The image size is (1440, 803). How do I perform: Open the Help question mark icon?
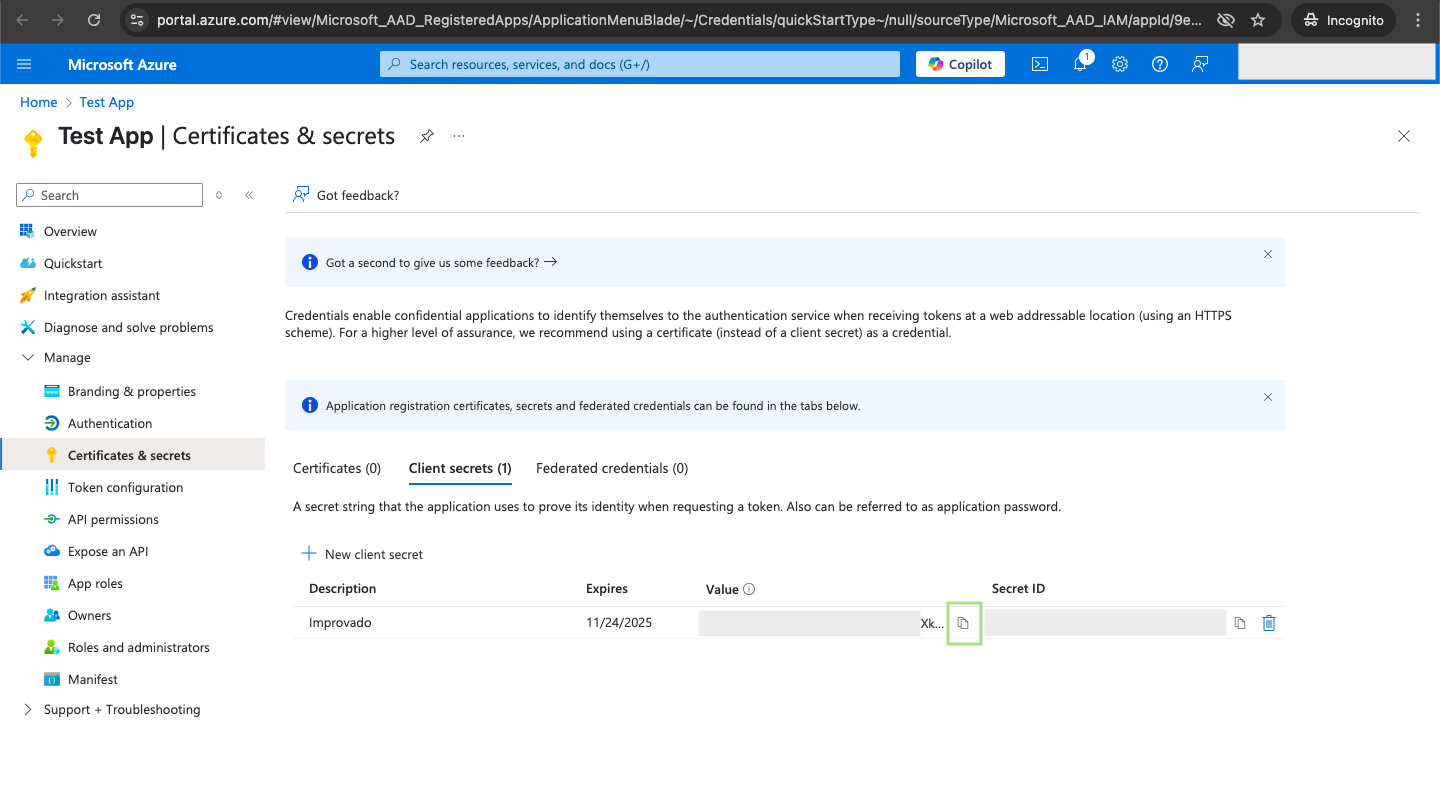[x=1160, y=64]
